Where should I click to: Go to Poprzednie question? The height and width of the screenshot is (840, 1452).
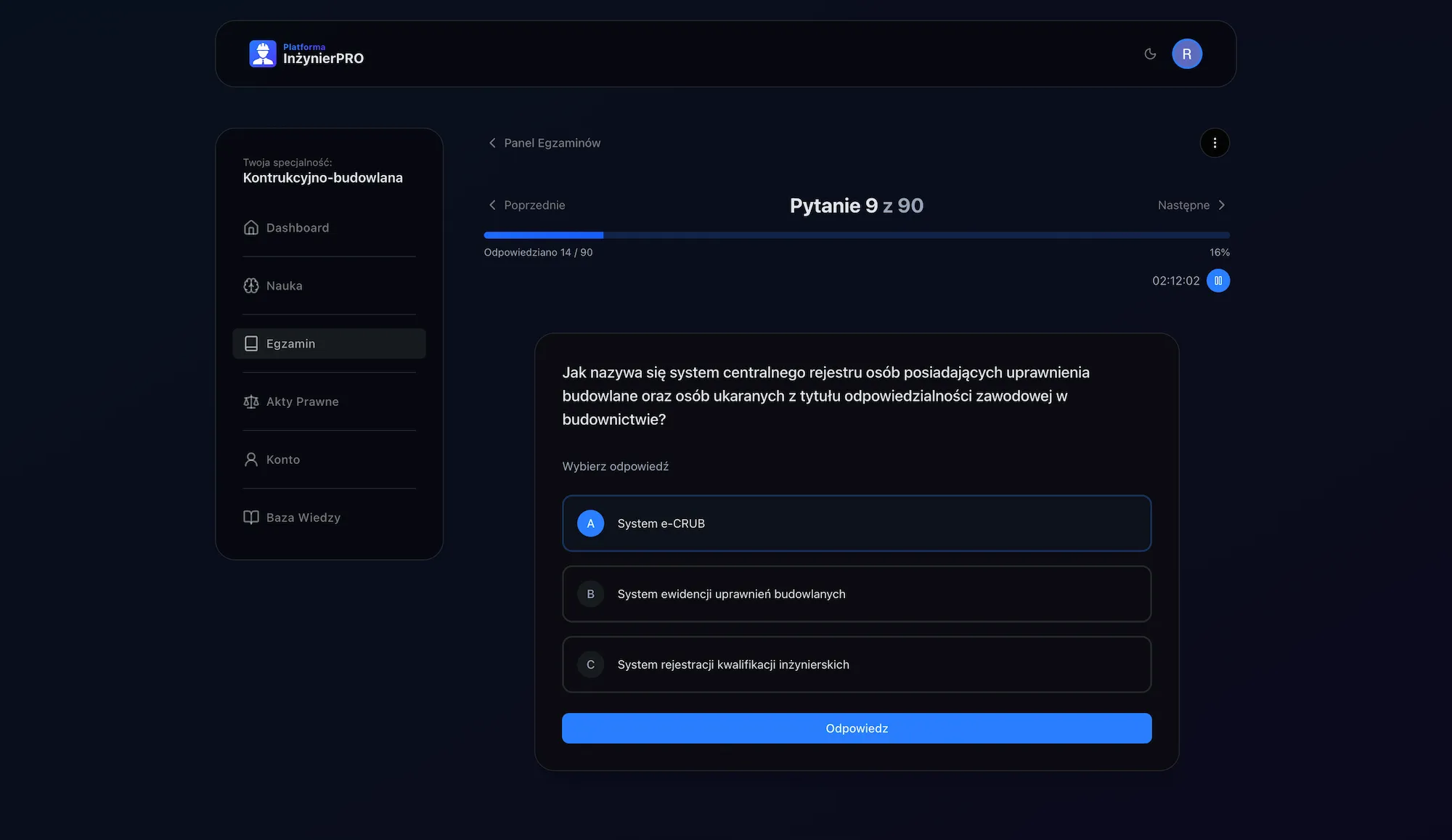pyautogui.click(x=527, y=205)
